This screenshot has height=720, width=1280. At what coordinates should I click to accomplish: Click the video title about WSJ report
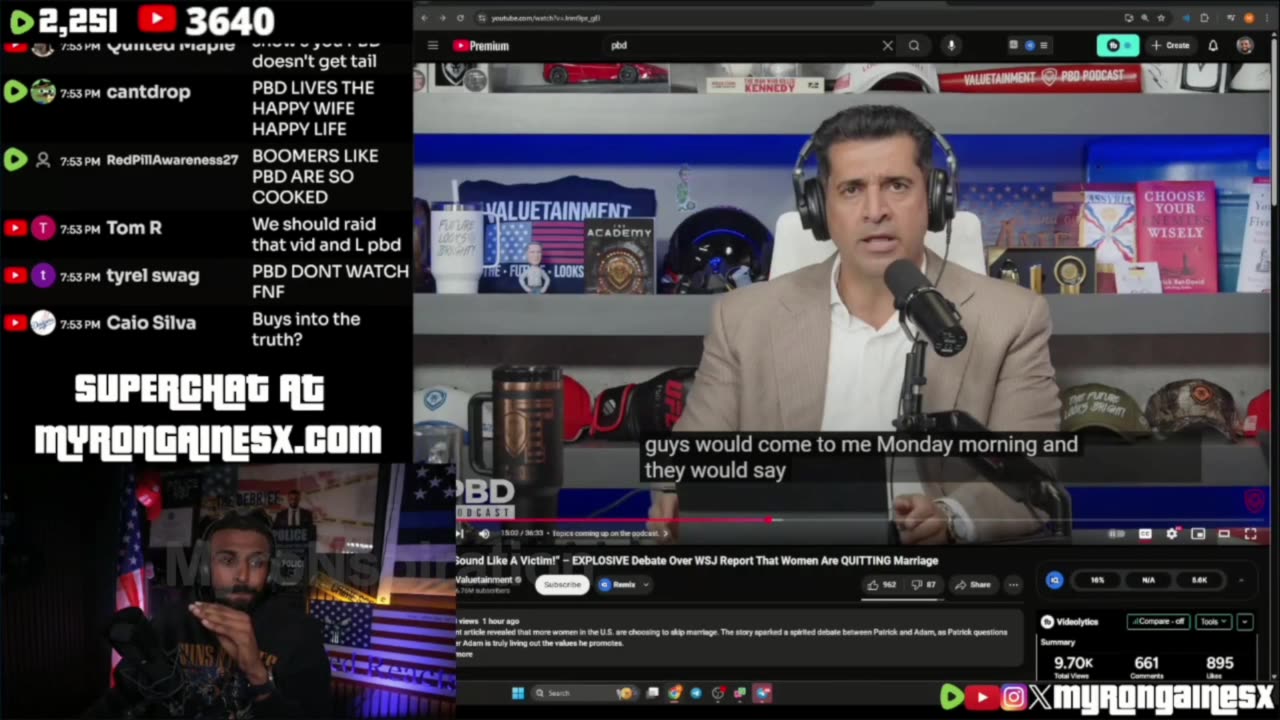(x=697, y=561)
